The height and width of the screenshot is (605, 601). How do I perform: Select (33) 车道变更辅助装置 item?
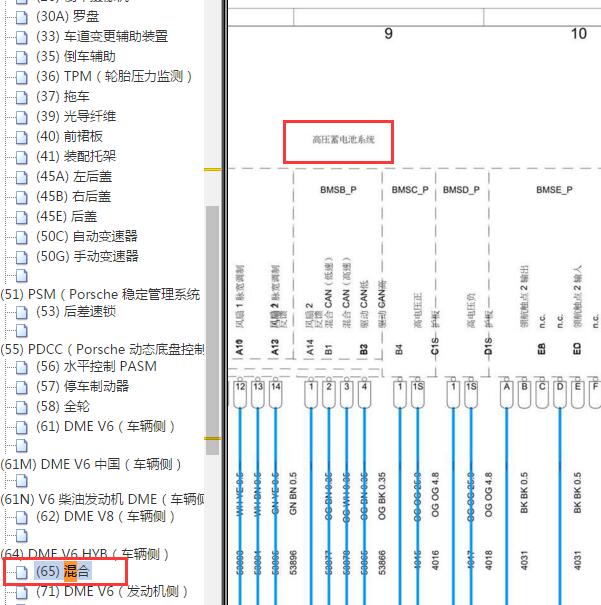click(x=102, y=37)
